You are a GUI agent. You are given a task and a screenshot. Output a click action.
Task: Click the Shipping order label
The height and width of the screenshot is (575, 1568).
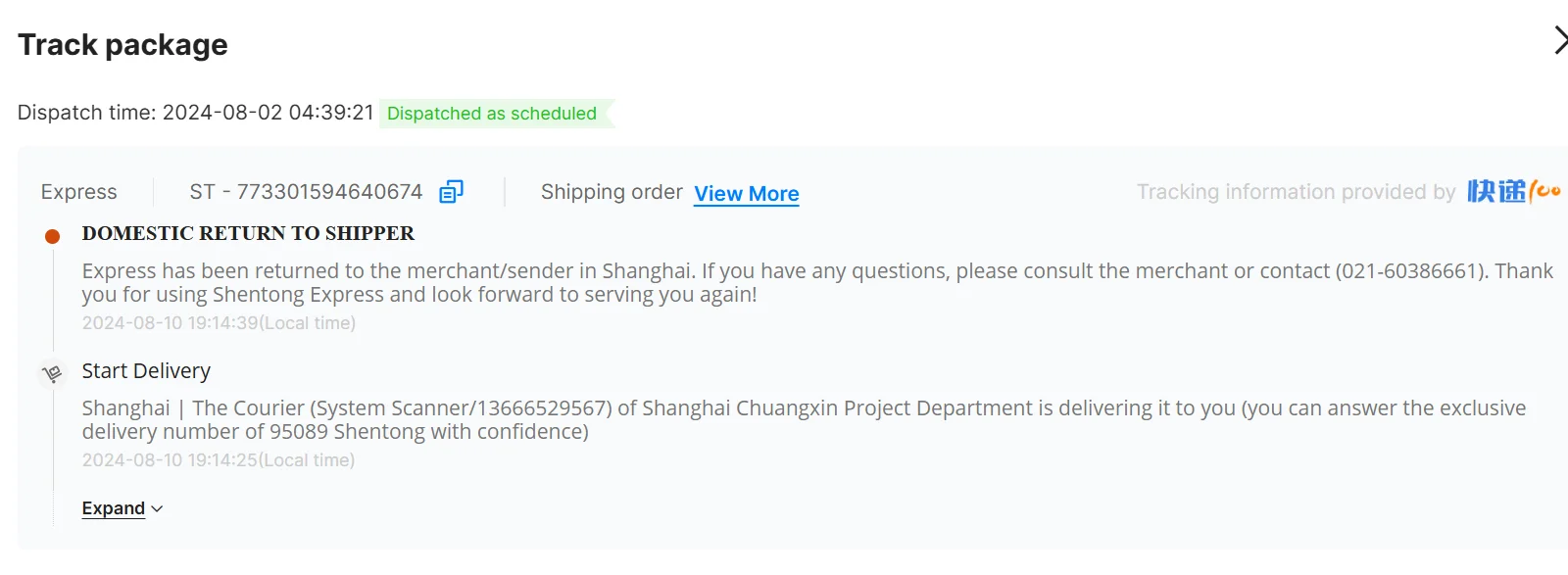click(612, 192)
